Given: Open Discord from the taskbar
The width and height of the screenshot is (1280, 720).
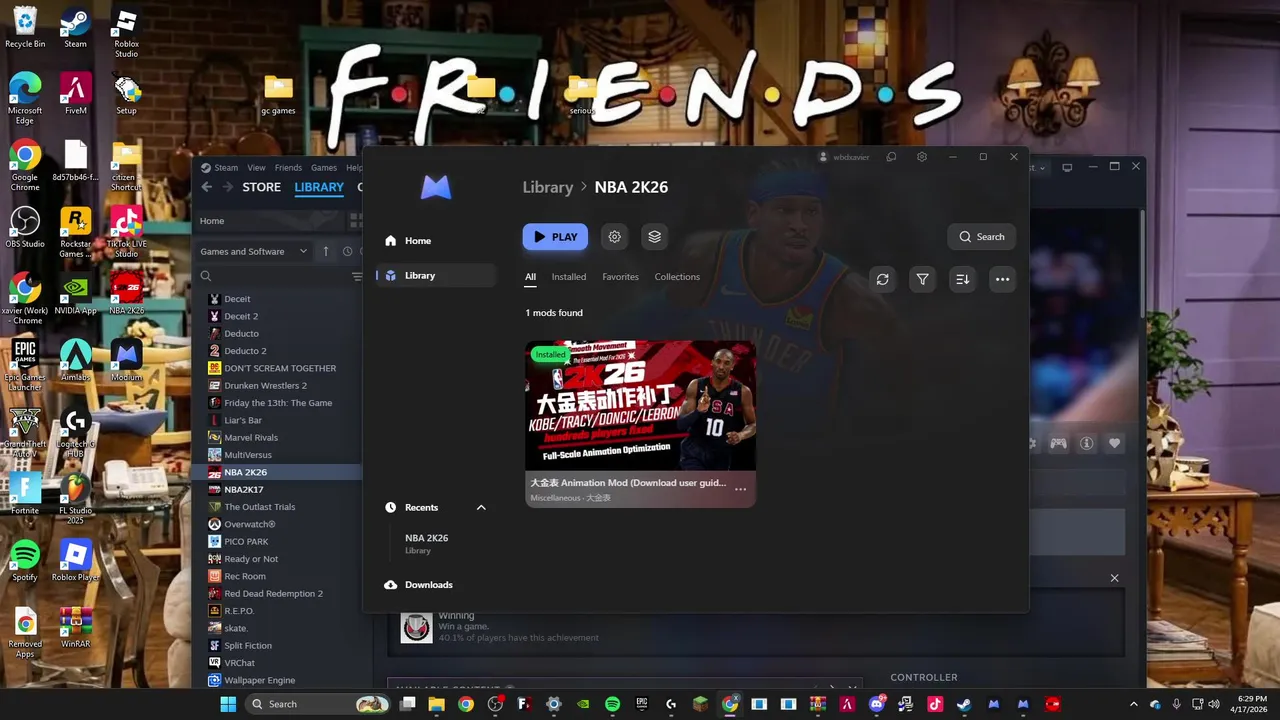Looking at the screenshot, I should click(877, 704).
